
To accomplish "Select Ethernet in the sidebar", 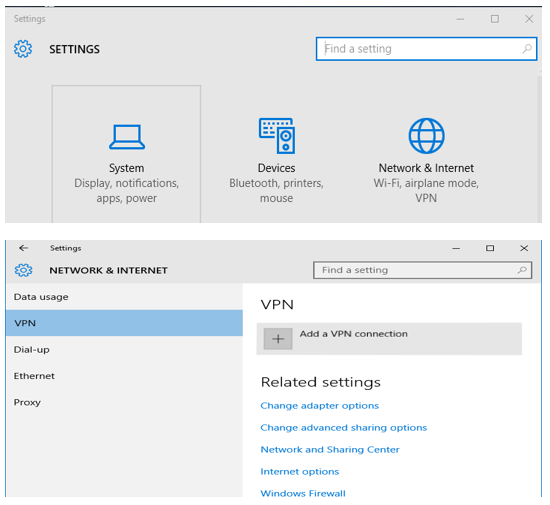I will [x=124, y=376].
